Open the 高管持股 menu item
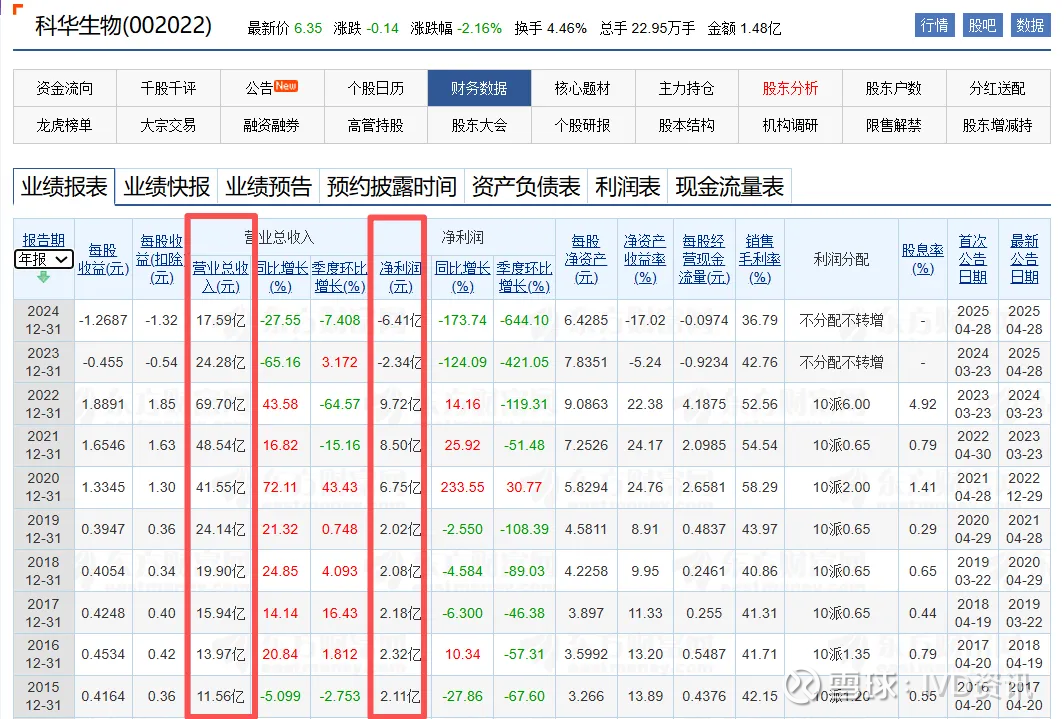The height and width of the screenshot is (719, 1064). [x=376, y=125]
